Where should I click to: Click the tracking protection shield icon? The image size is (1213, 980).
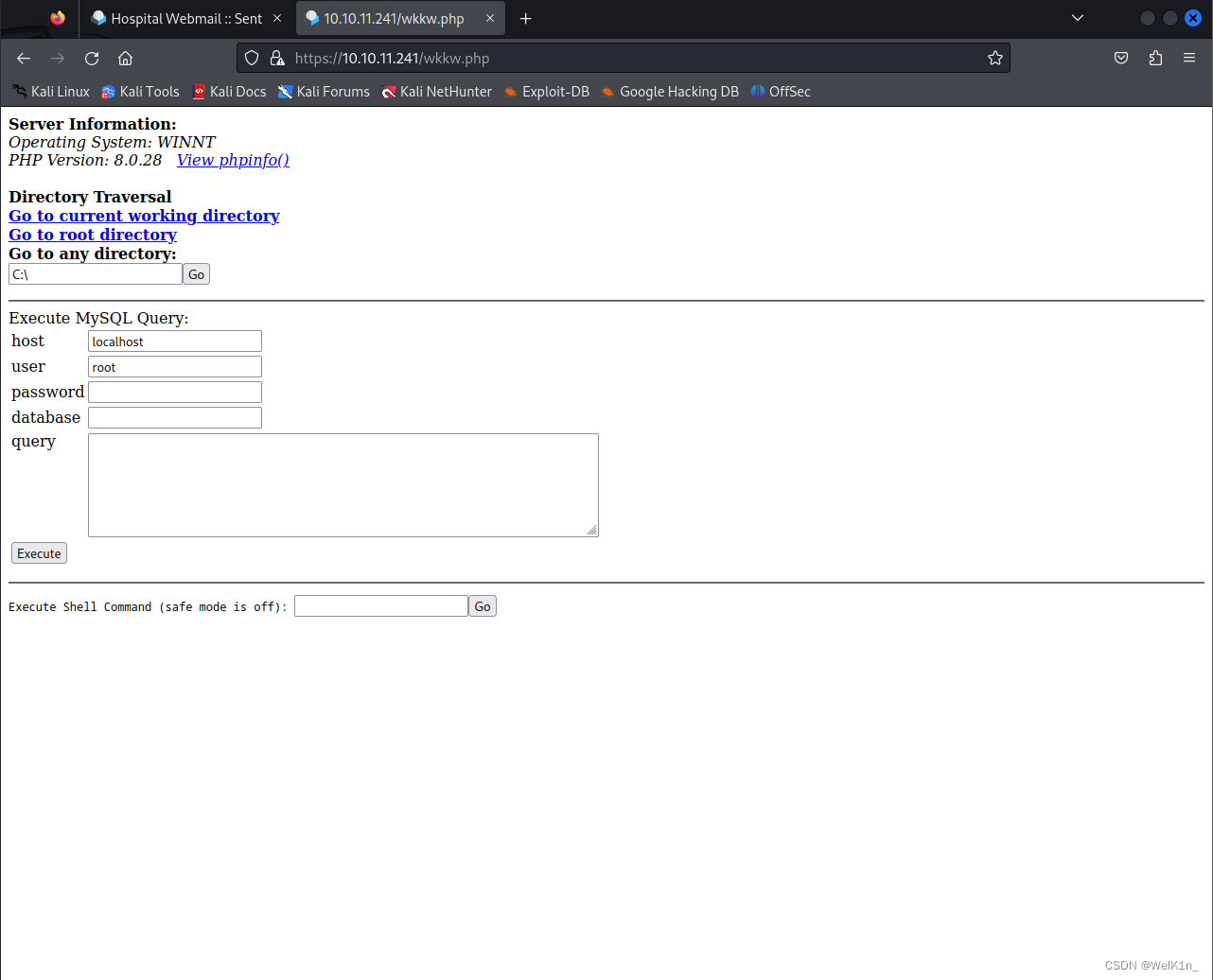[252, 59]
